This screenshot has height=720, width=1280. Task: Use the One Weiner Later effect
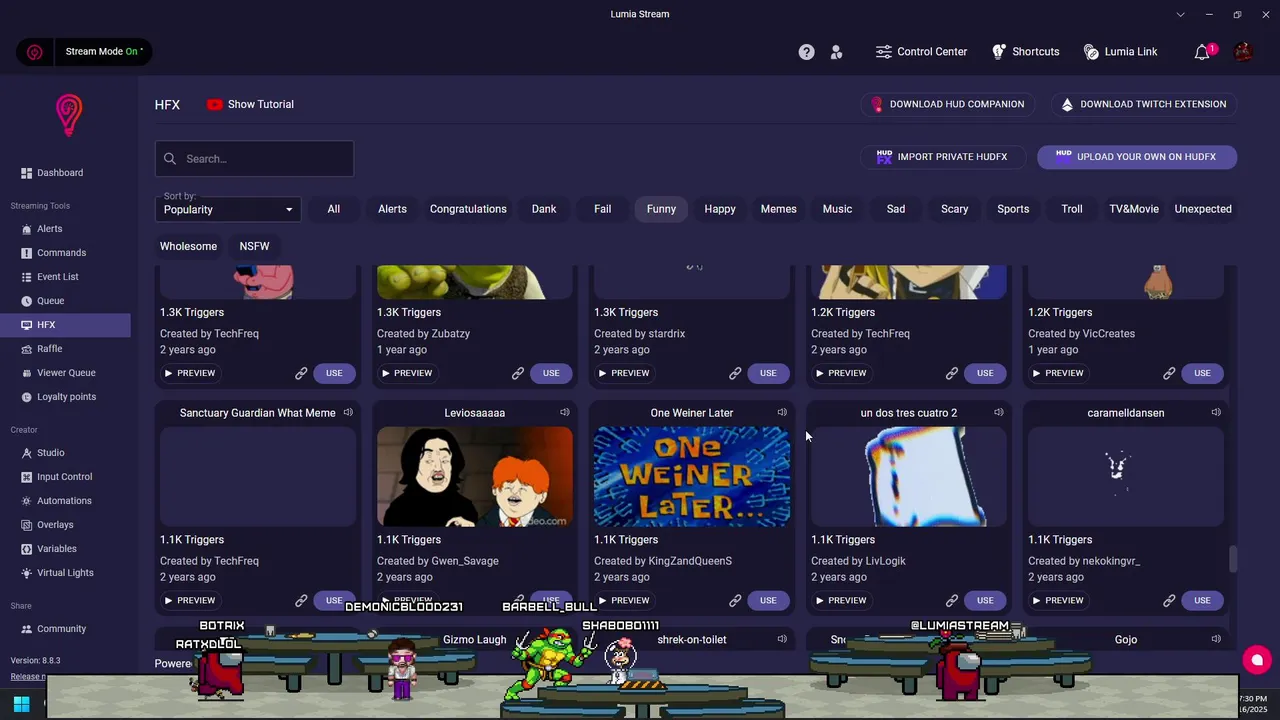pyautogui.click(x=768, y=600)
